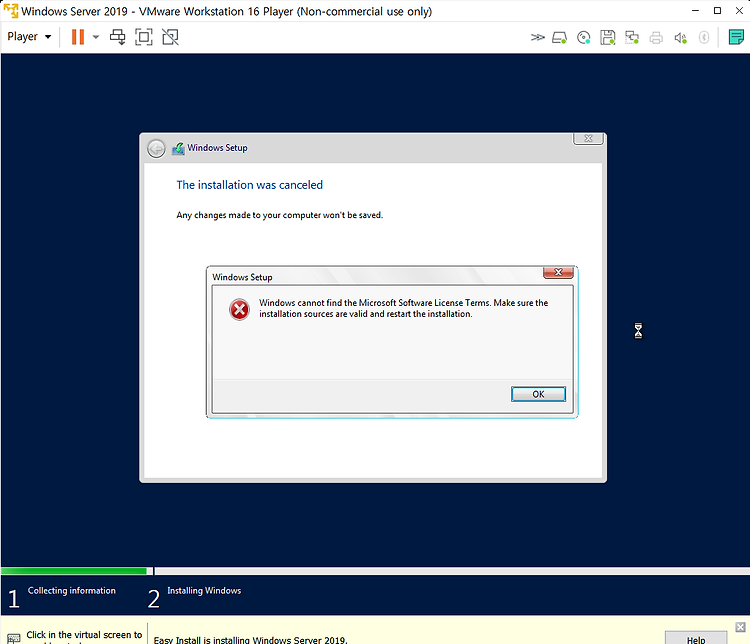Click the back arrow in Windows Setup
750x644 pixels.
coord(156,148)
